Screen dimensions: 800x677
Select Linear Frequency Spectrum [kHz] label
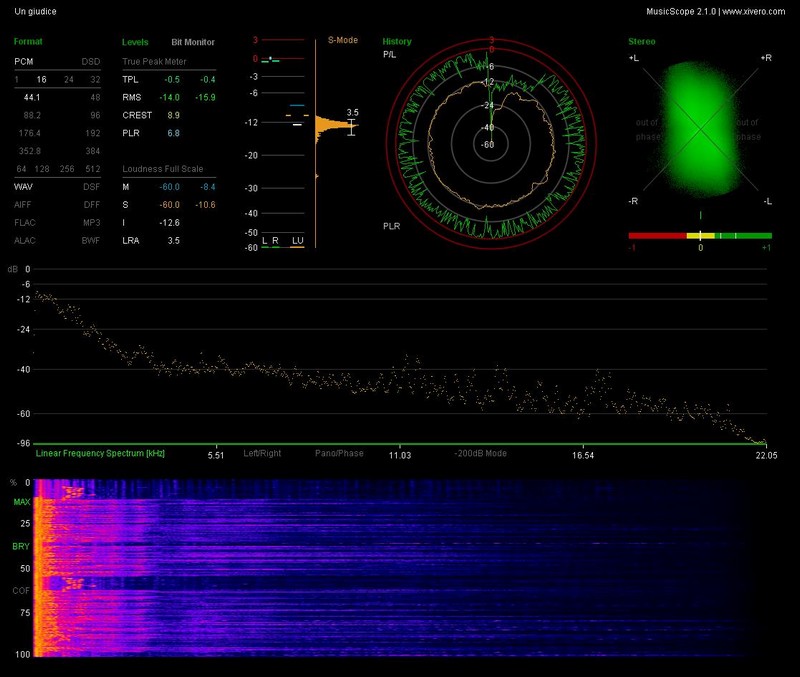click(x=100, y=453)
